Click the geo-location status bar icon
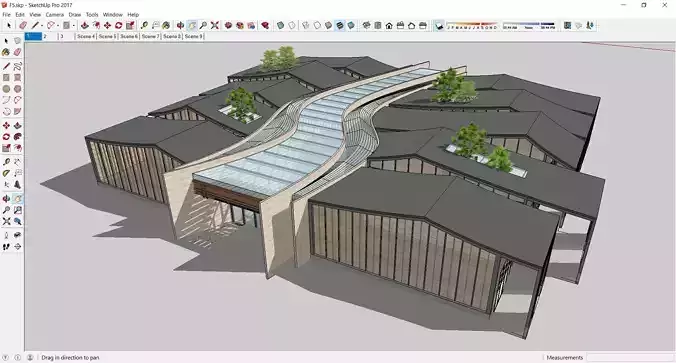The image size is (676, 363). tap(6, 357)
